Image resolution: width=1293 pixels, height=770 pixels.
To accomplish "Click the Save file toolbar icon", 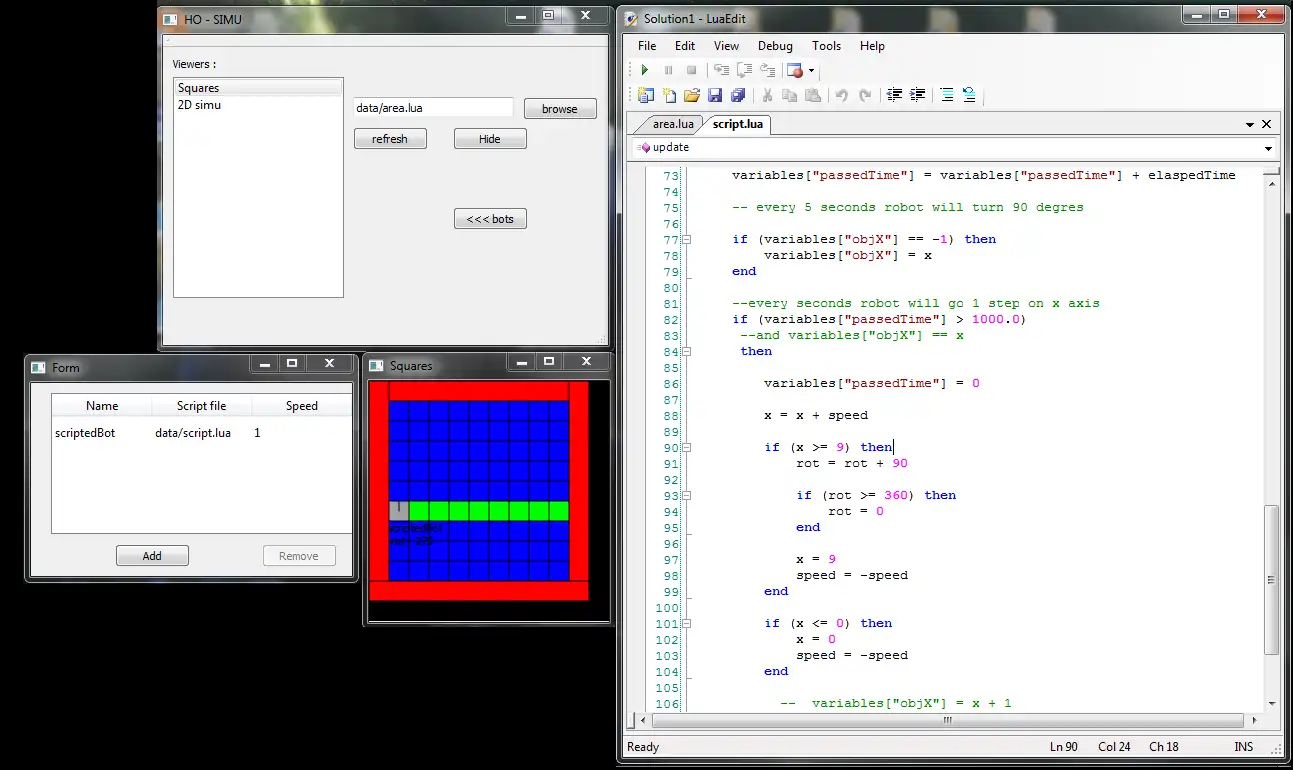I will [x=715, y=96].
